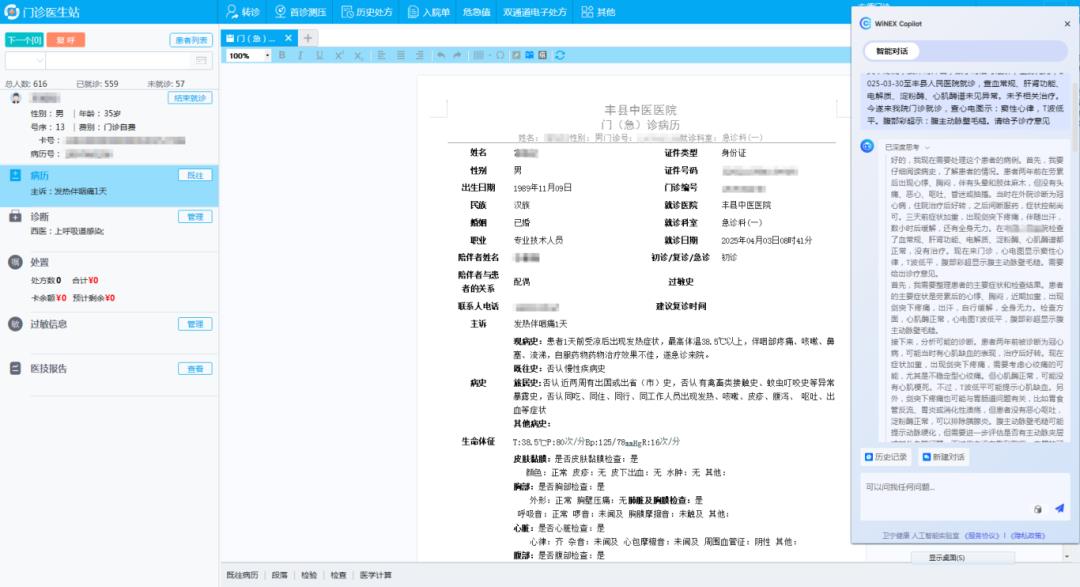Close the WiNEX Copilot panel
Viewport: 1080px width, 587px height.
1067,23
